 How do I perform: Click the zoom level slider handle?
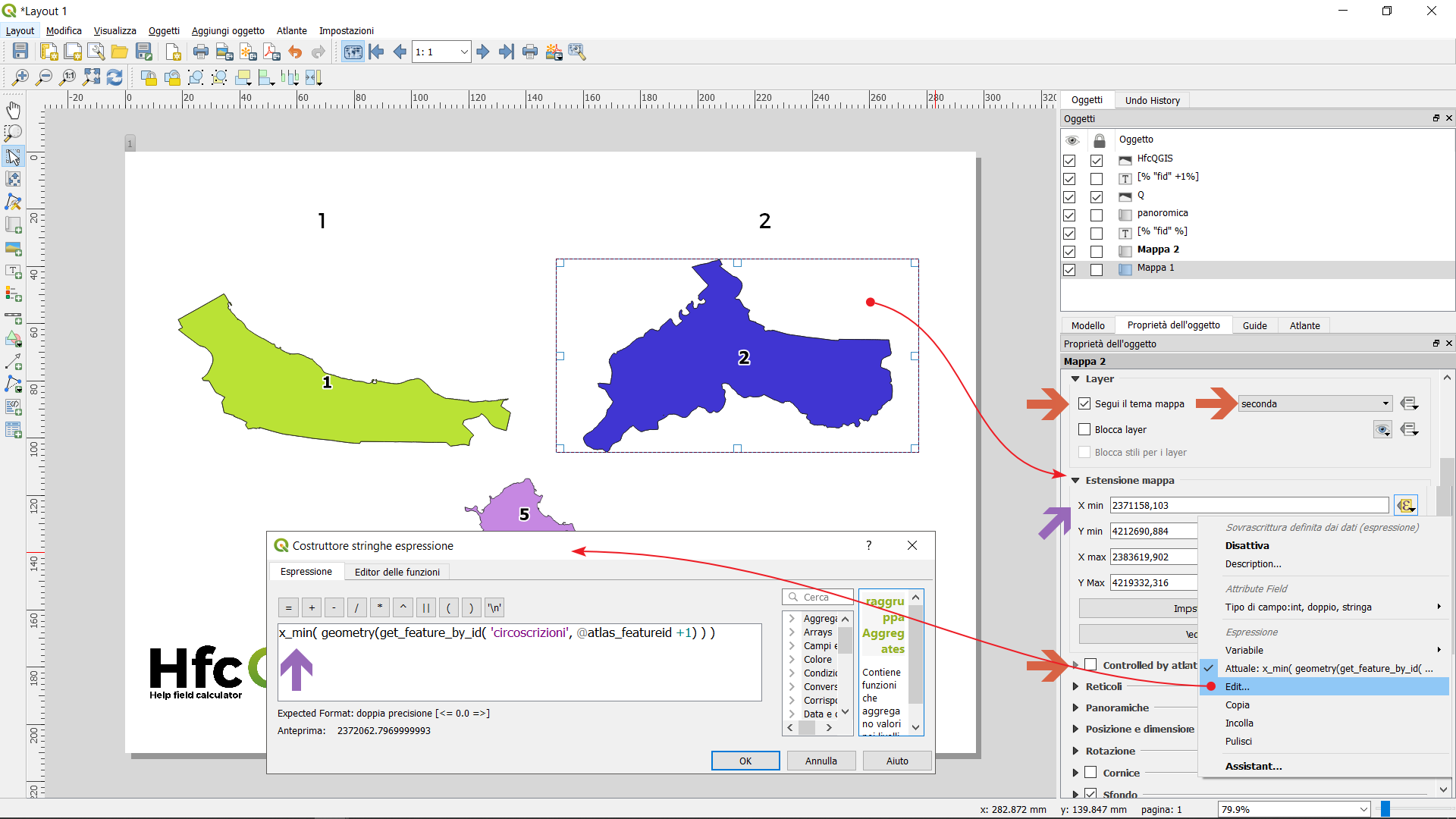pos(1385,809)
